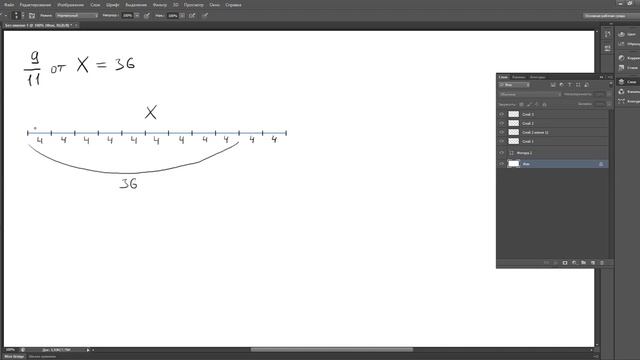This screenshot has width=640, height=360.
Task: Hide layer Слой 3 with eye icon
Action: pyautogui.click(x=502, y=114)
